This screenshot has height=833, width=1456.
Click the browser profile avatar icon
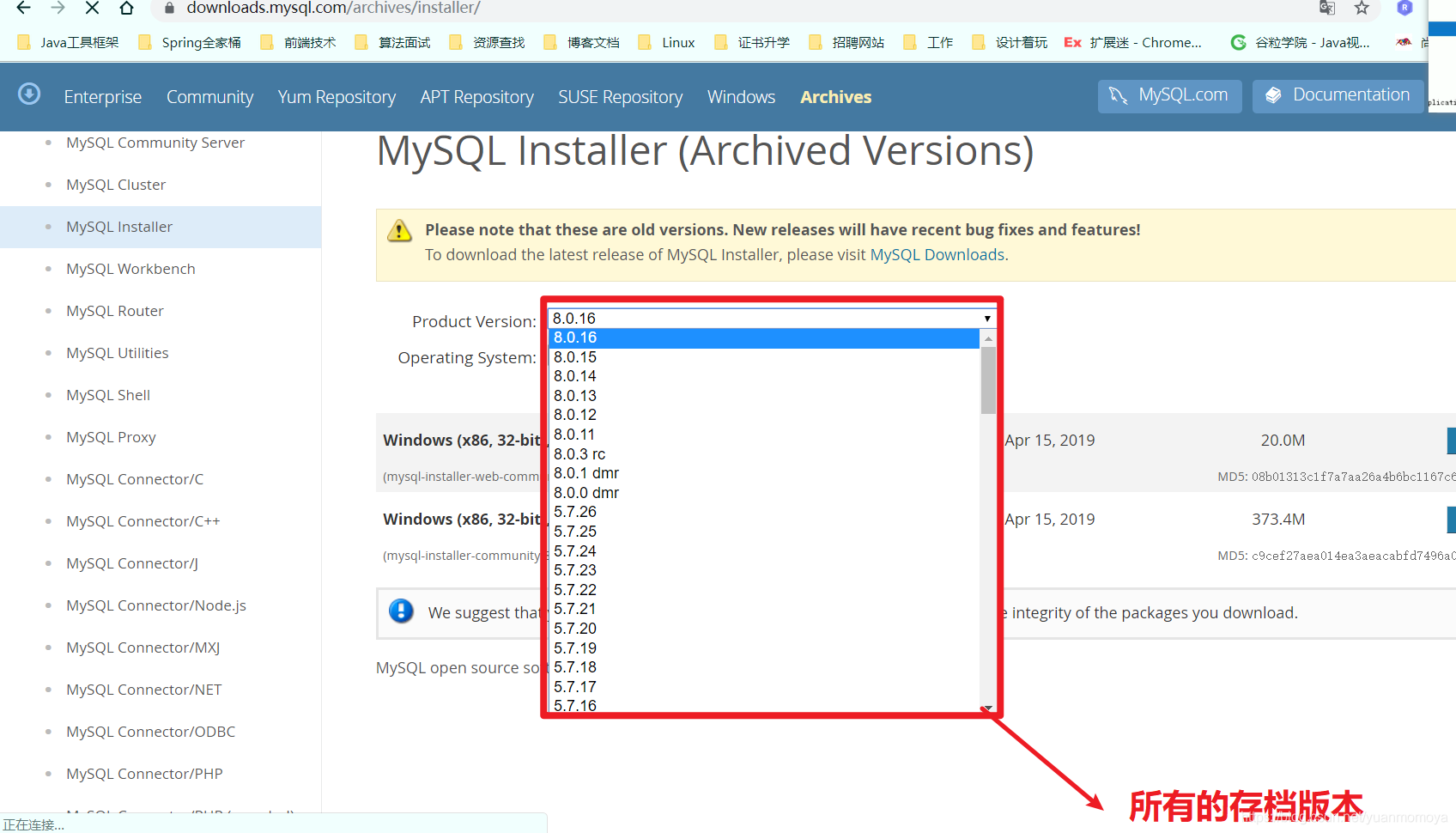click(x=1404, y=8)
